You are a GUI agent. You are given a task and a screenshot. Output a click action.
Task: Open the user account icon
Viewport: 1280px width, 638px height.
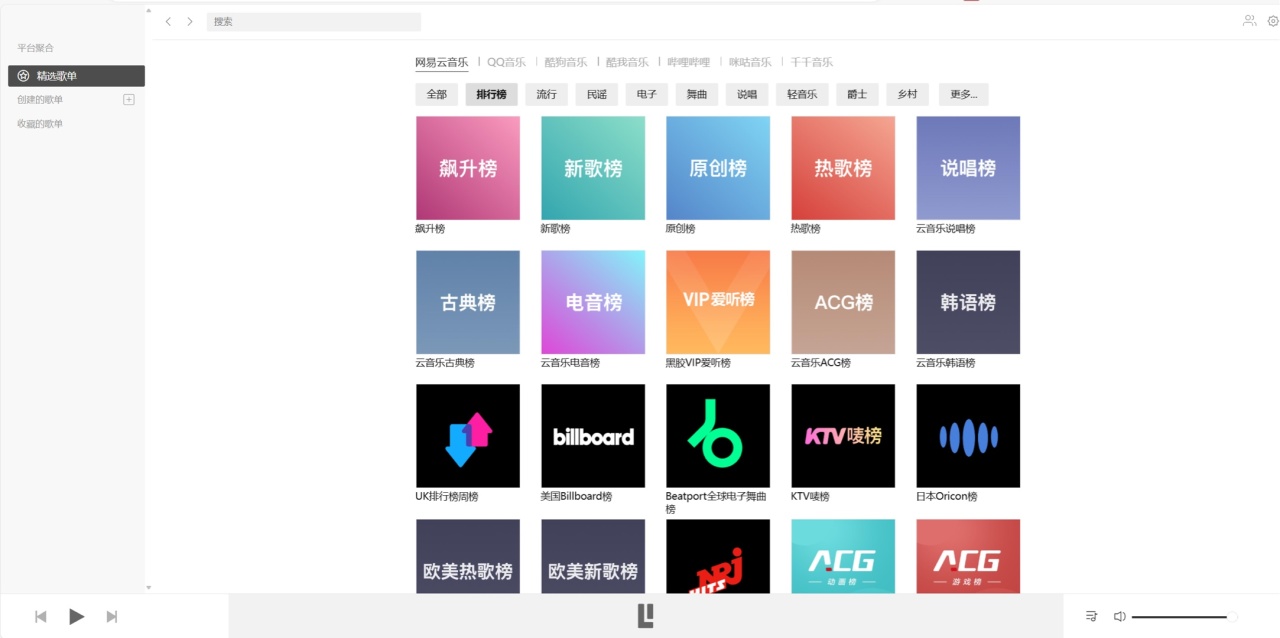coord(1249,20)
